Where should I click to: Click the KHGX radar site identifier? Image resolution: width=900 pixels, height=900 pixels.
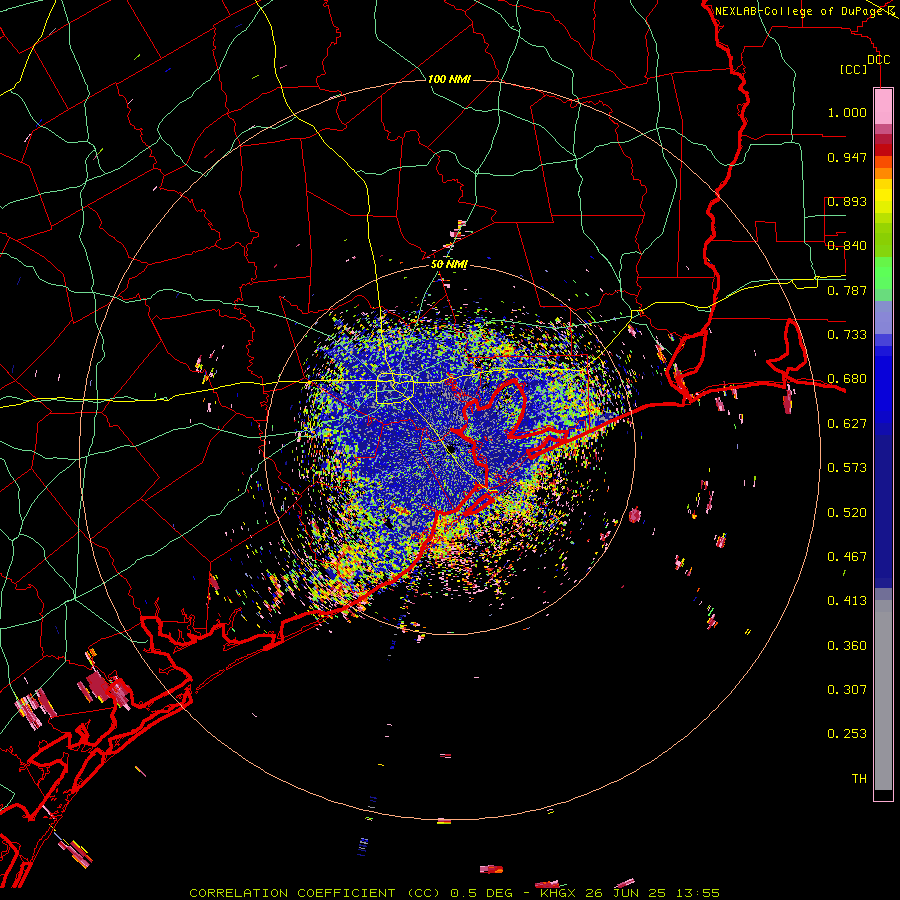[x=557, y=893]
